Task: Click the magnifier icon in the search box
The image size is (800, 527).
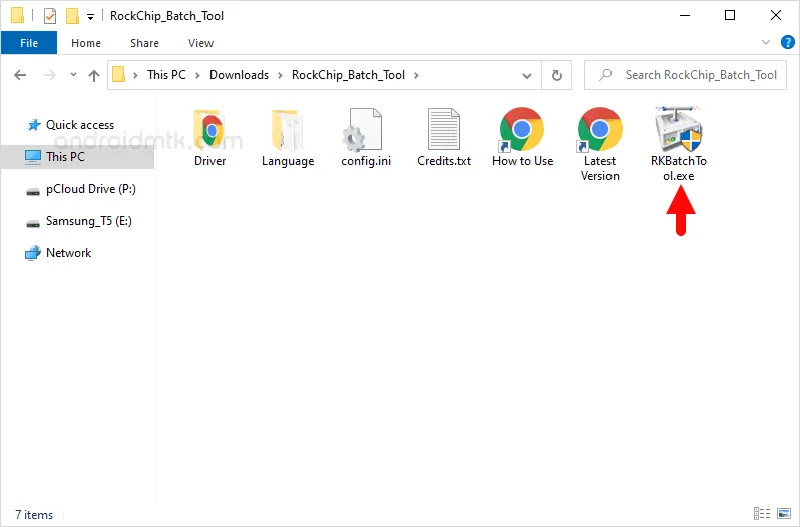Action: tap(606, 75)
